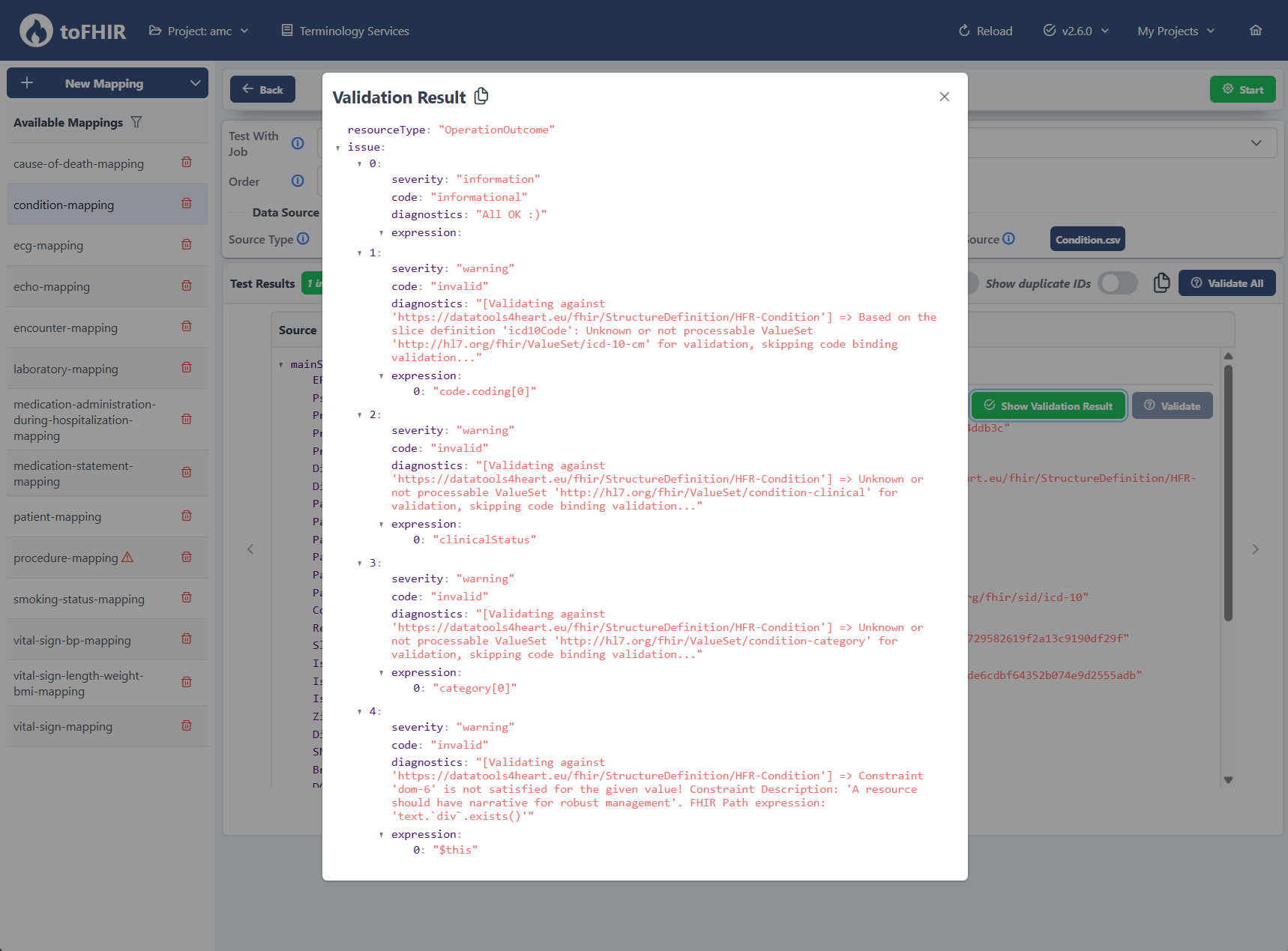
Task: Open Terminology Services
Action: [x=345, y=31]
